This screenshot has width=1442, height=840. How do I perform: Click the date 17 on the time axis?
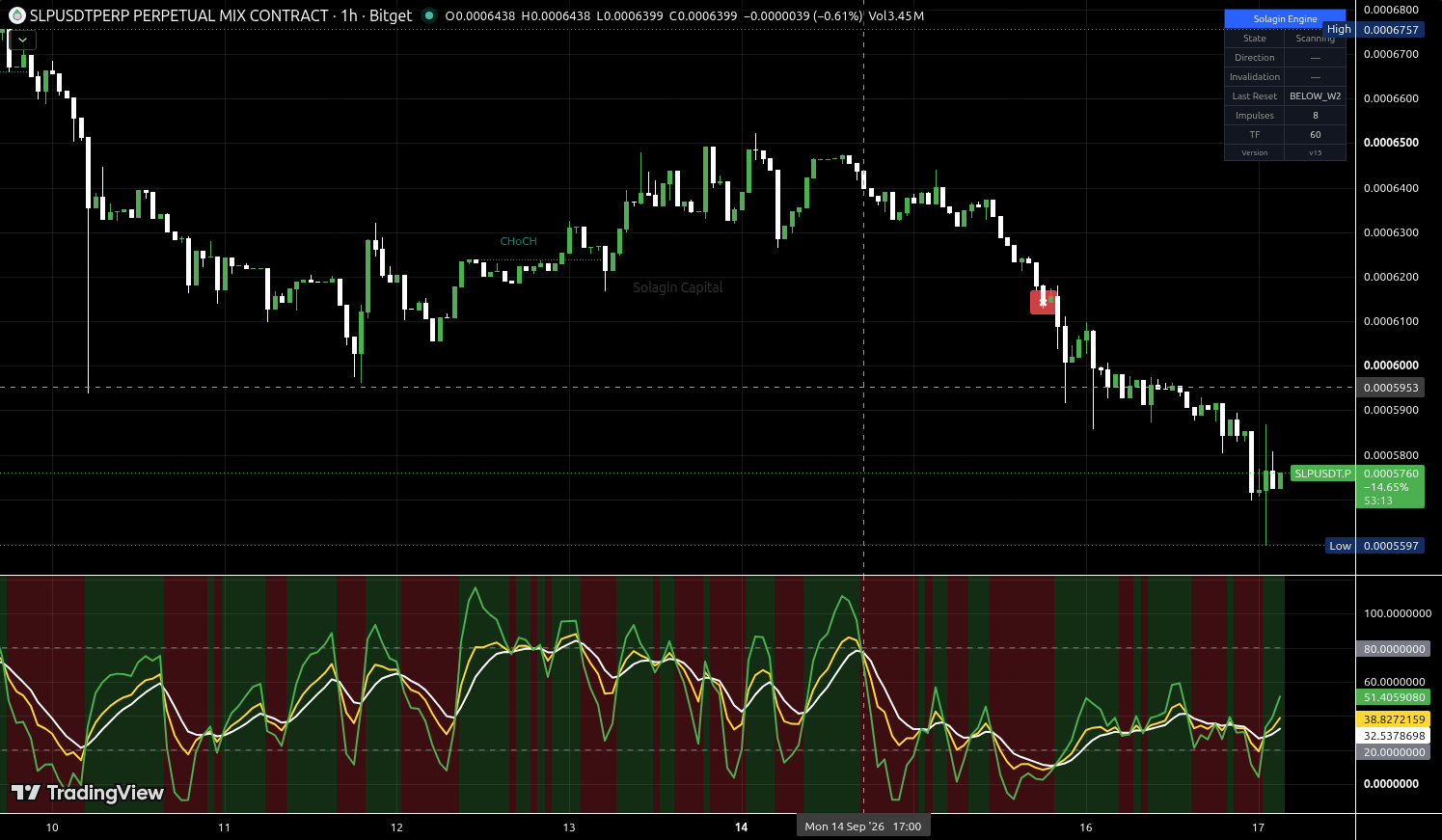1258,826
